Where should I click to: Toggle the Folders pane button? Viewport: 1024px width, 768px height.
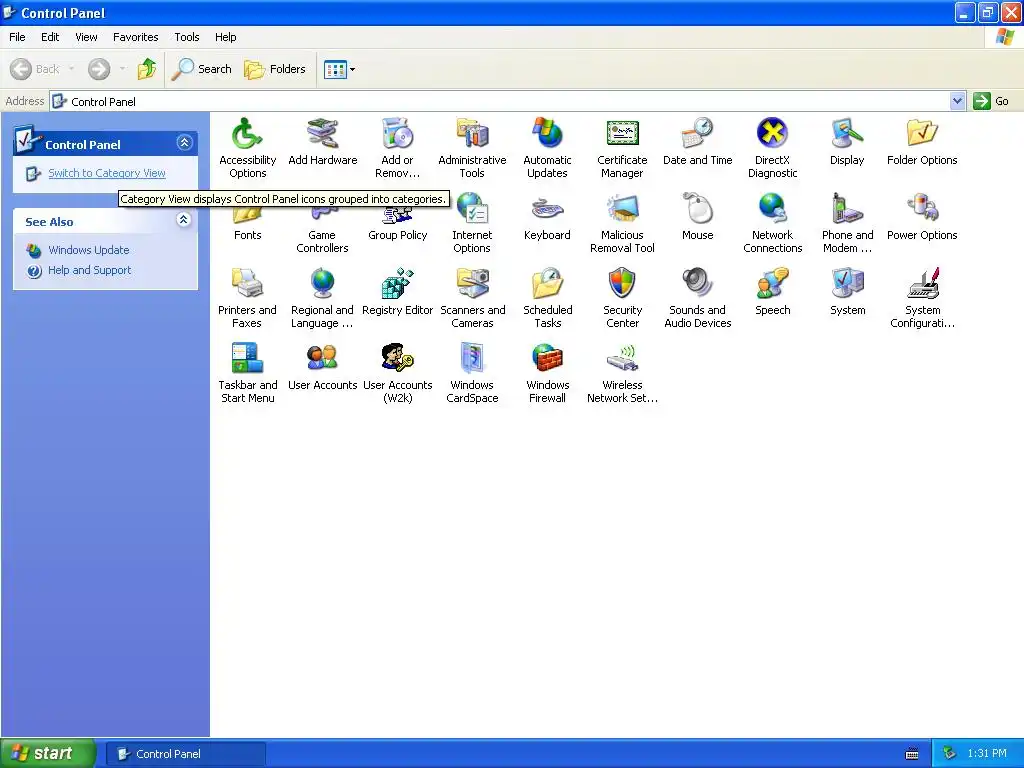tap(274, 69)
